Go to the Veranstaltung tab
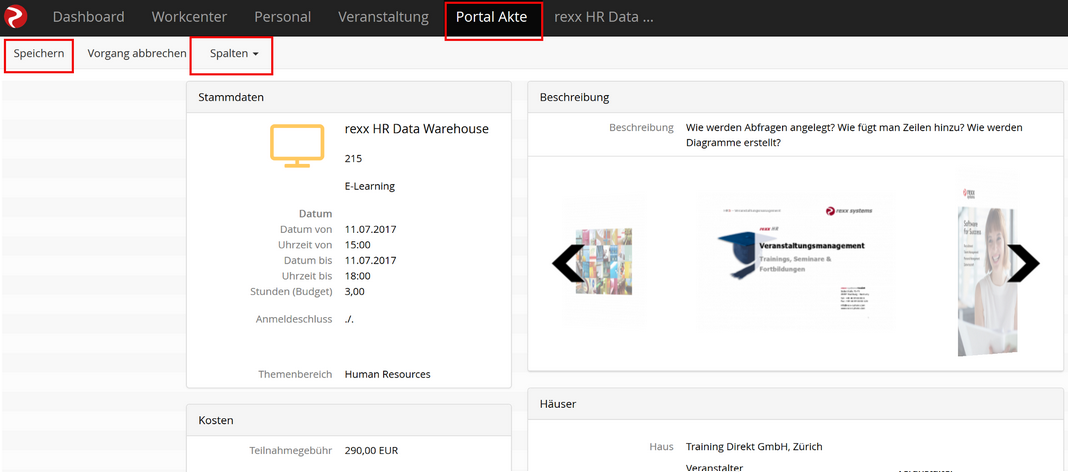Image resolution: width=1068 pixels, height=472 pixels. [x=383, y=17]
